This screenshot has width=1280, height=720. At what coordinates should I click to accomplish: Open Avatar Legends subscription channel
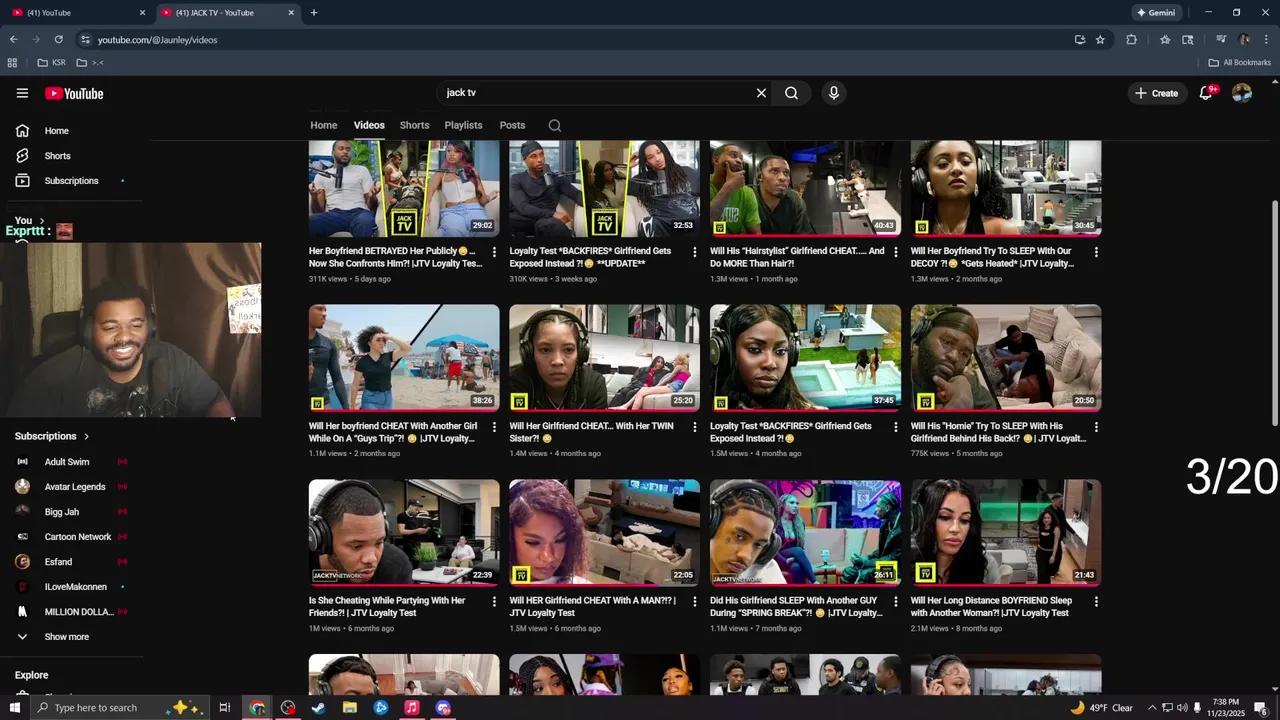75,487
